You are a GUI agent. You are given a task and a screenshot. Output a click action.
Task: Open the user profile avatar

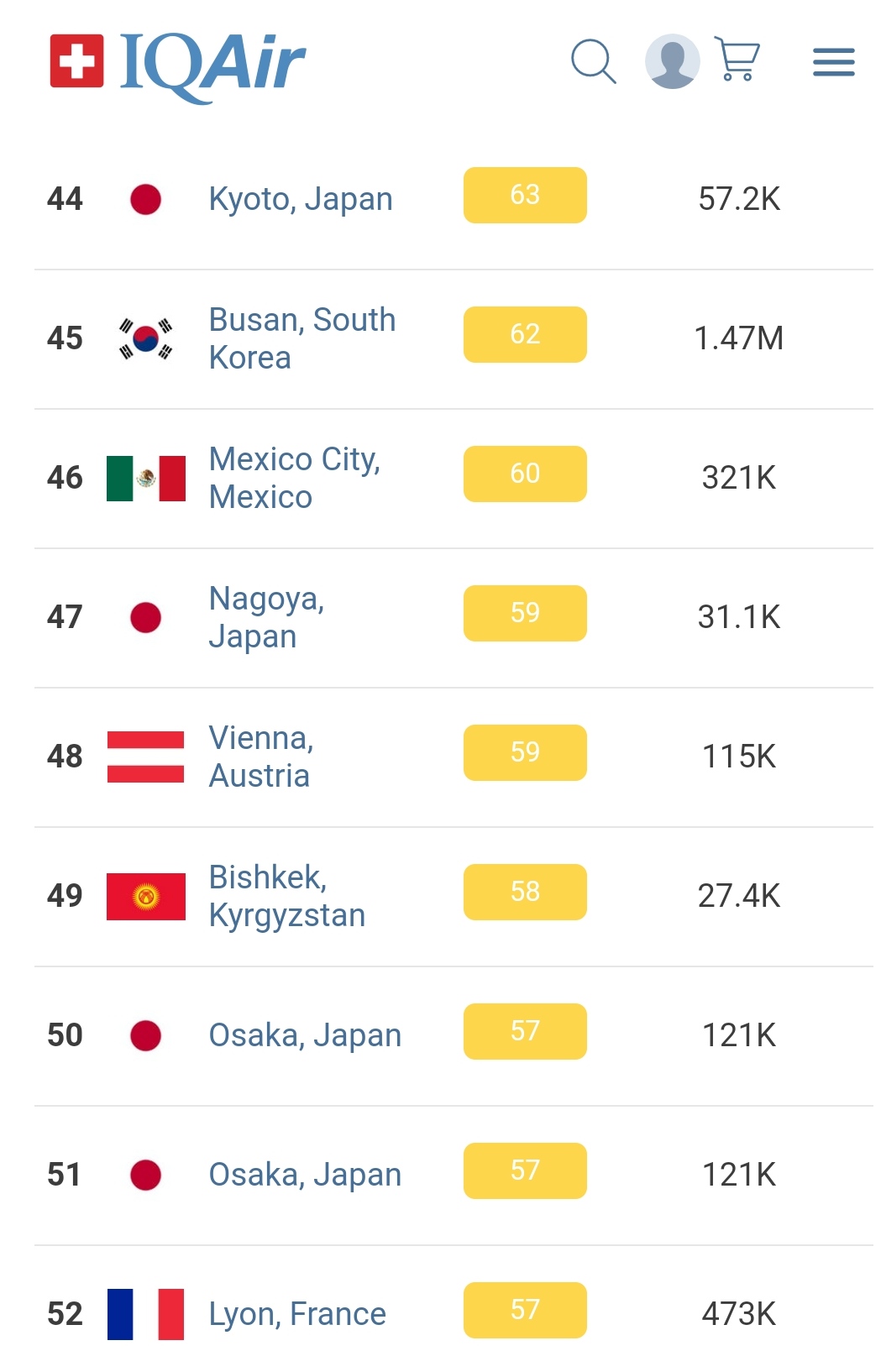[x=672, y=61]
